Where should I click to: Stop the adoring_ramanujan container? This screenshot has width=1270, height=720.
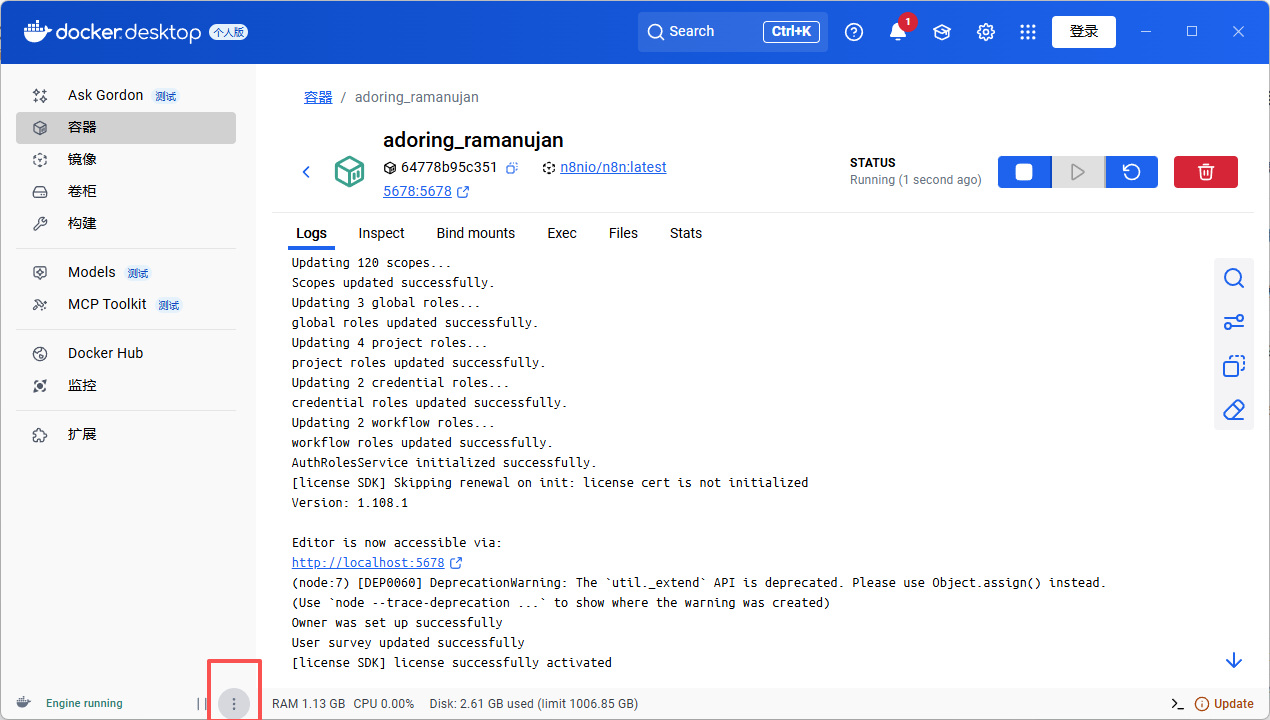pos(1024,172)
